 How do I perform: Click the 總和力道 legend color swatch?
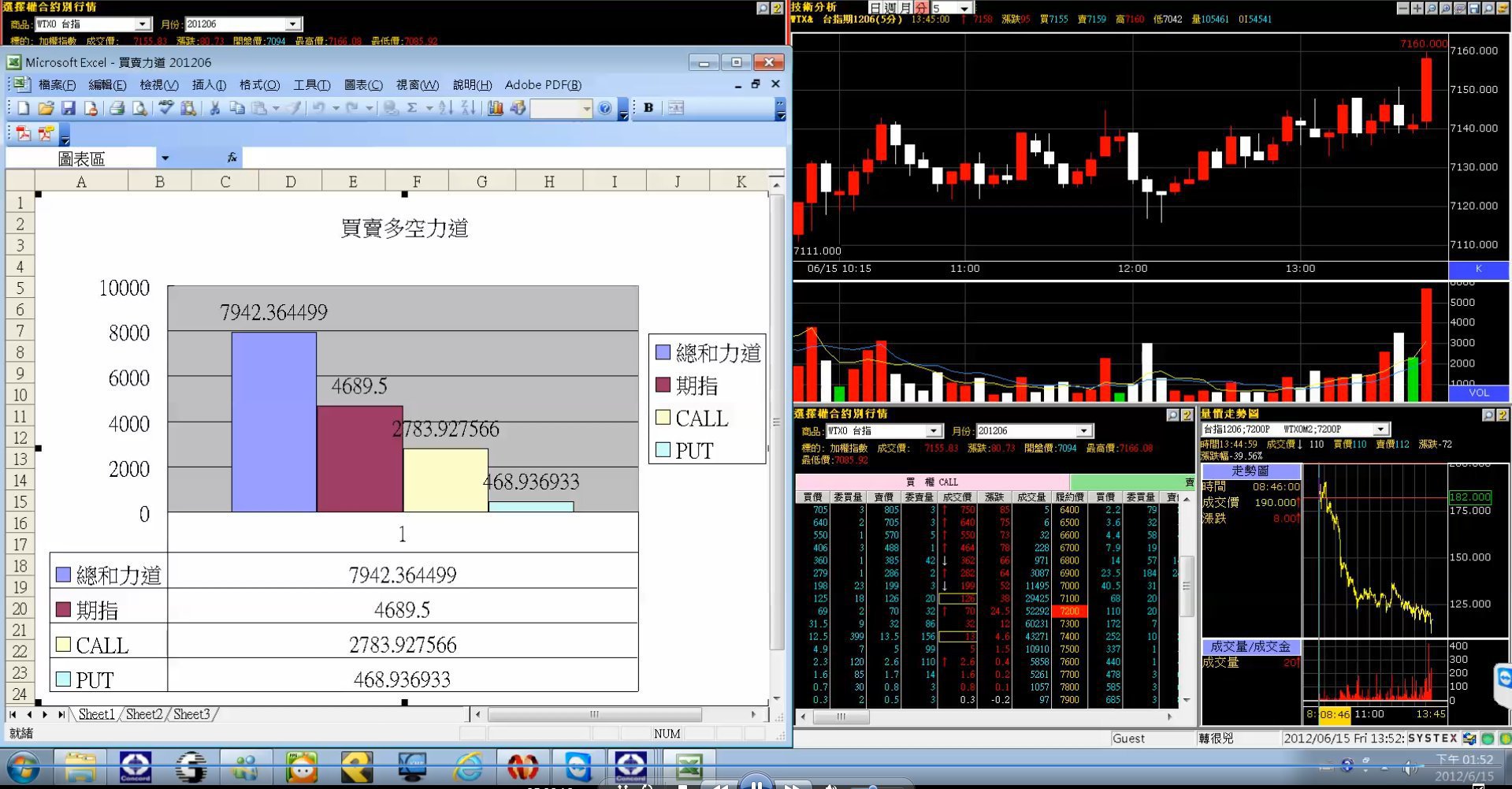click(663, 352)
